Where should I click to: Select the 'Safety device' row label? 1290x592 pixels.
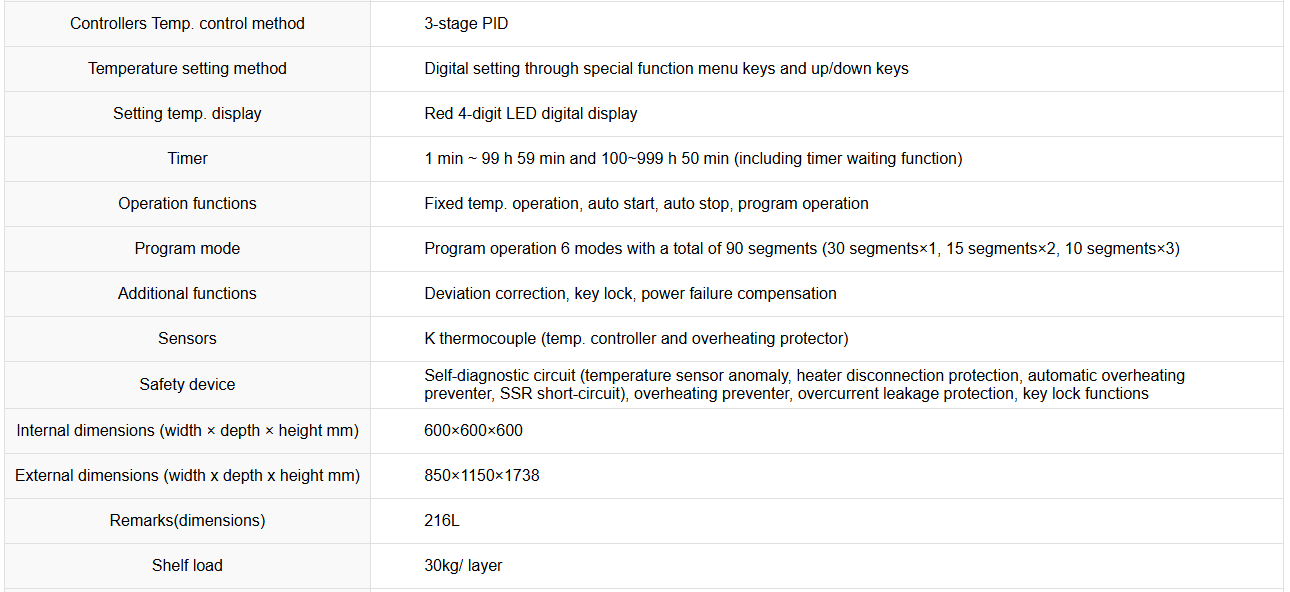pyautogui.click(x=187, y=384)
